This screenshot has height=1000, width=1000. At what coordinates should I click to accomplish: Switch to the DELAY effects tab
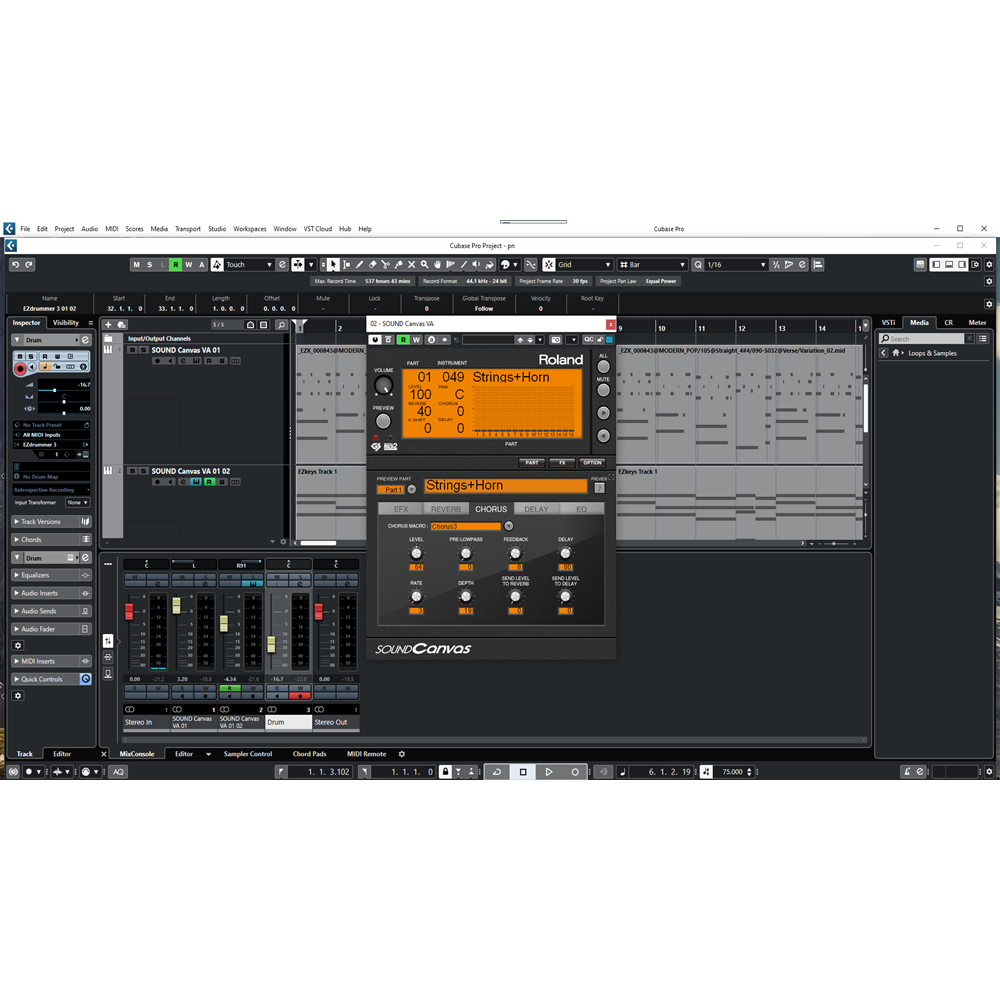tap(536, 509)
